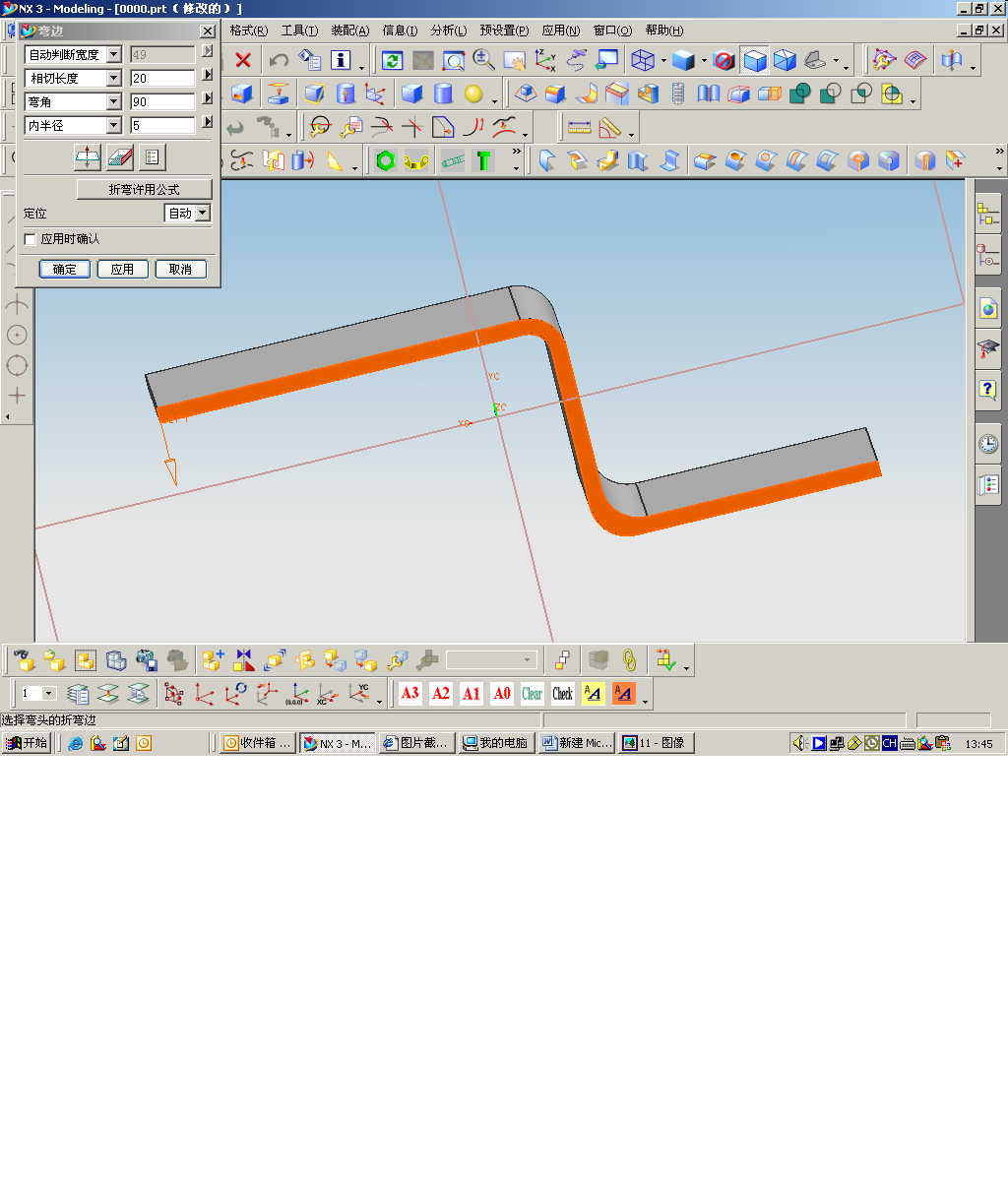Open the 相切长度 dropdown
The image size is (1008, 1181).
114,78
